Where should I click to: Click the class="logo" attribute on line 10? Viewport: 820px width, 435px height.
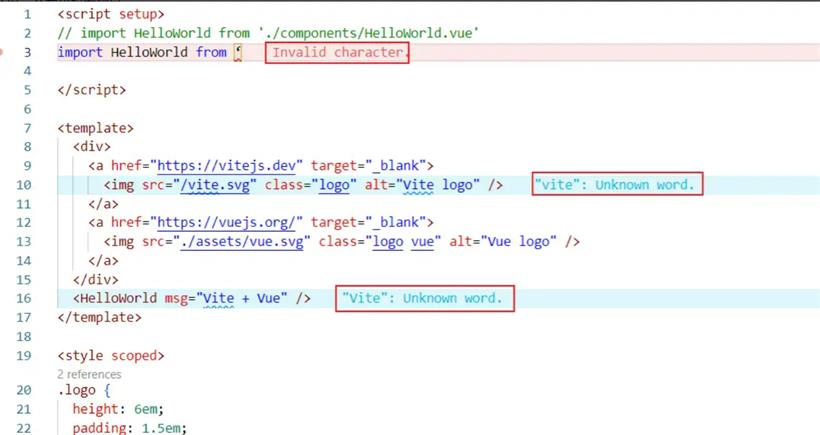(311, 185)
